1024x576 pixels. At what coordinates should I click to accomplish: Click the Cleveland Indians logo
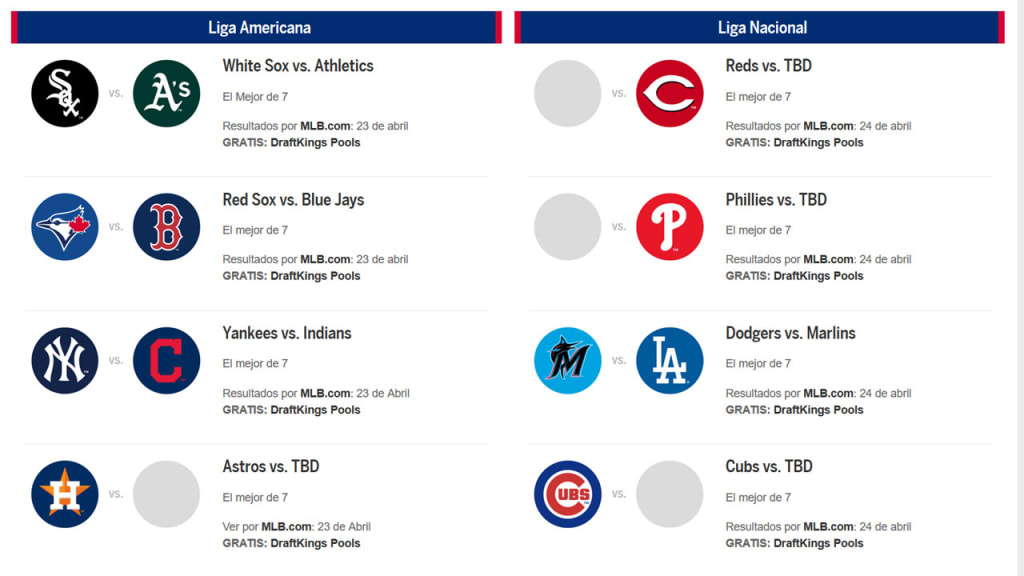[166, 360]
